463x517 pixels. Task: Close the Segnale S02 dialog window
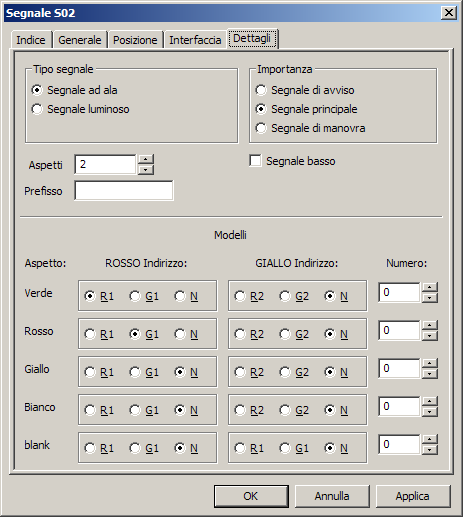pyautogui.click(x=449, y=13)
